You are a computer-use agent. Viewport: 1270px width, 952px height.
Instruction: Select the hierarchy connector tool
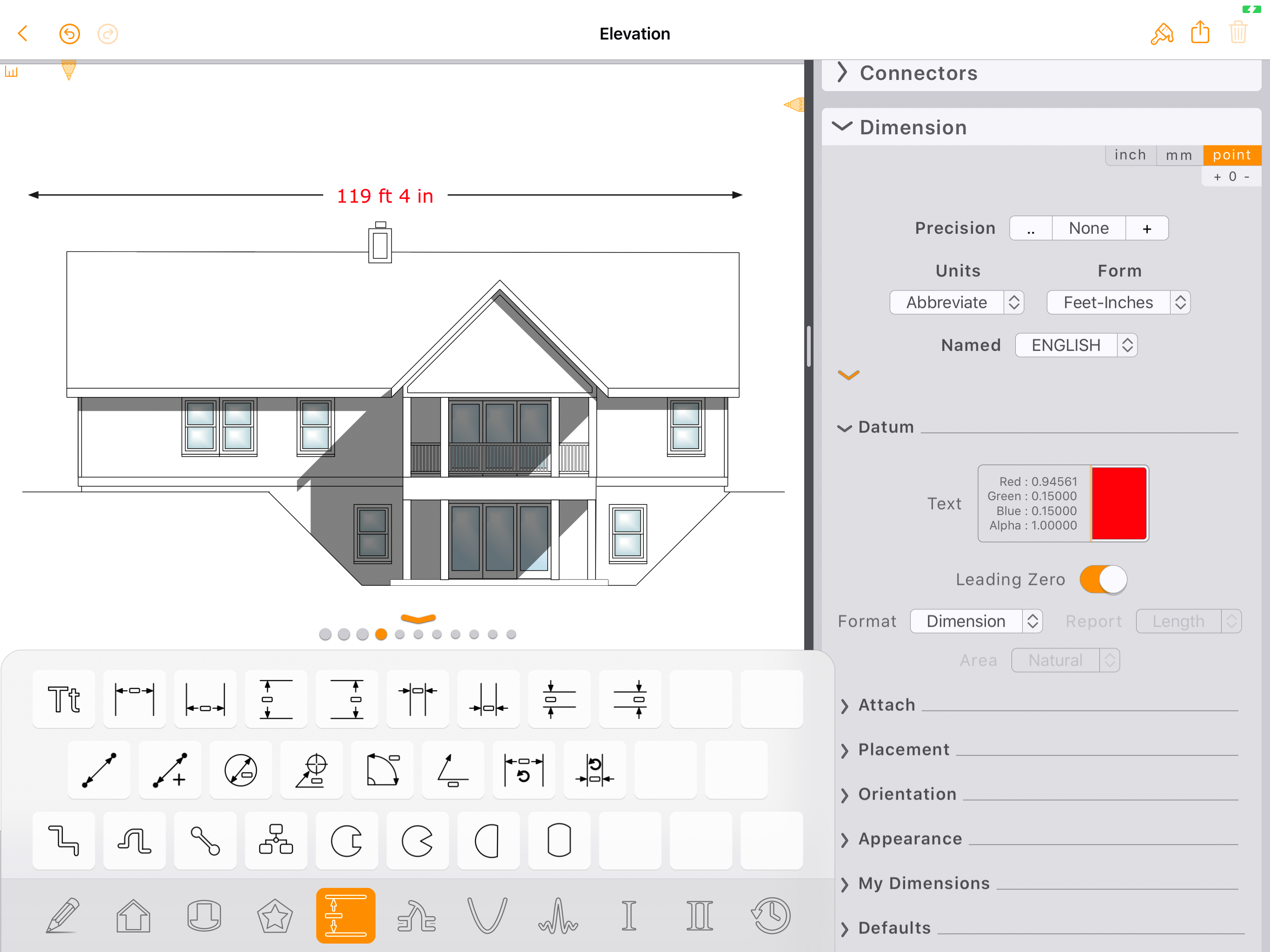[276, 840]
